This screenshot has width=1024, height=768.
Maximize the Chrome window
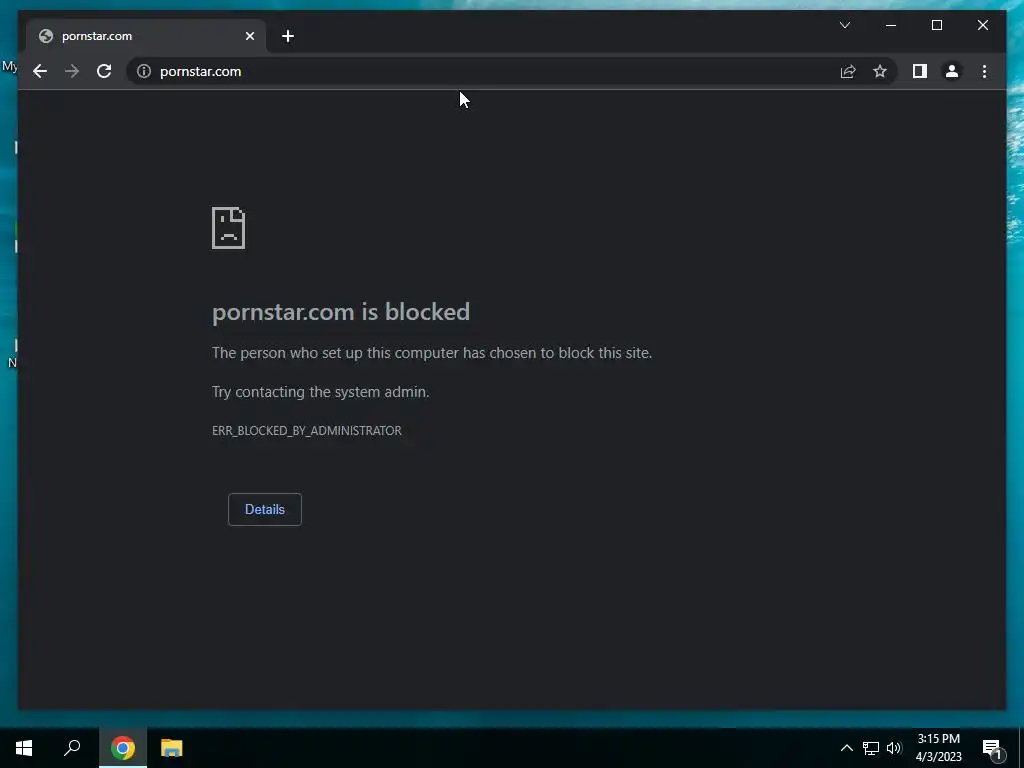[936, 25]
